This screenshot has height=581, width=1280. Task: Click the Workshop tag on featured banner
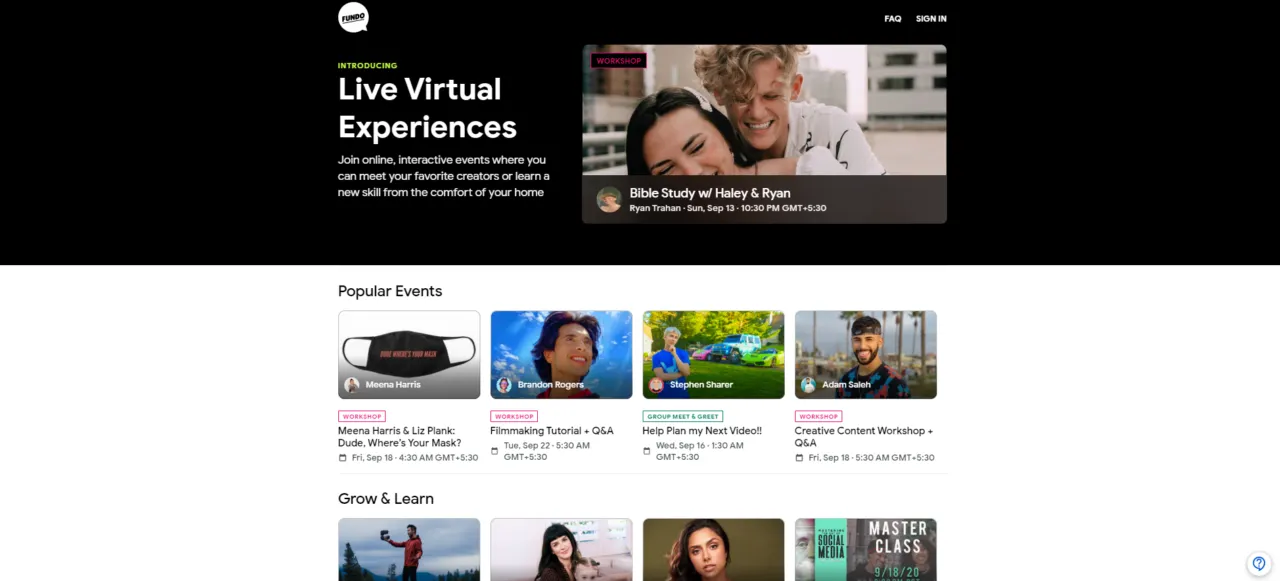tap(619, 61)
